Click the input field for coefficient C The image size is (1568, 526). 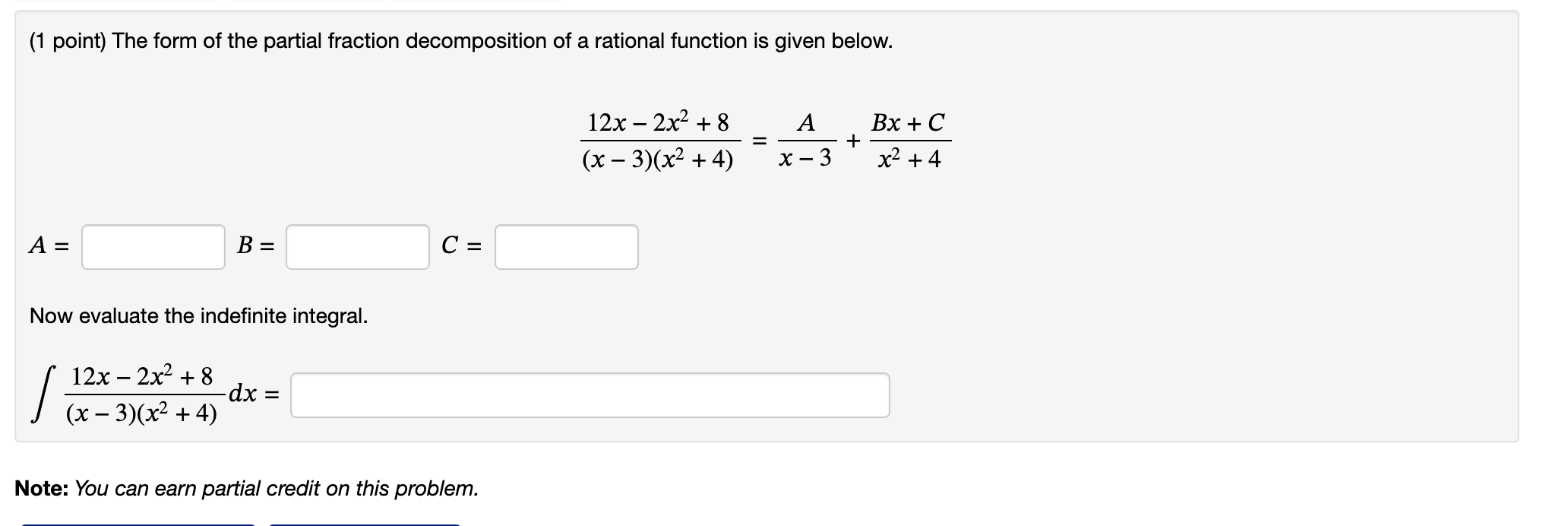point(566,245)
